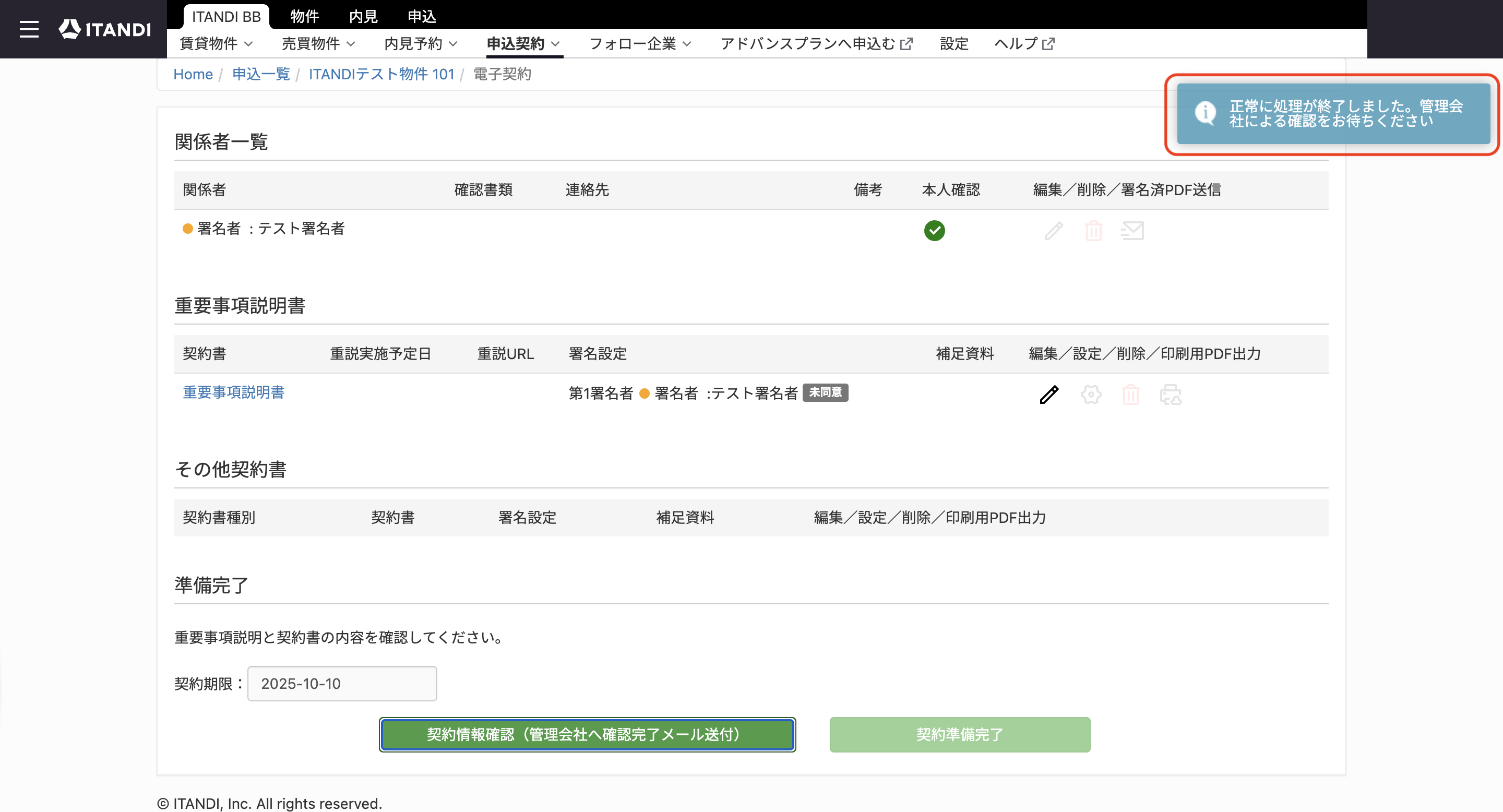The width and height of the screenshot is (1503, 812).
Task: Click the ITANDI logo
Action: pyautogui.click(x=105, y=29)
